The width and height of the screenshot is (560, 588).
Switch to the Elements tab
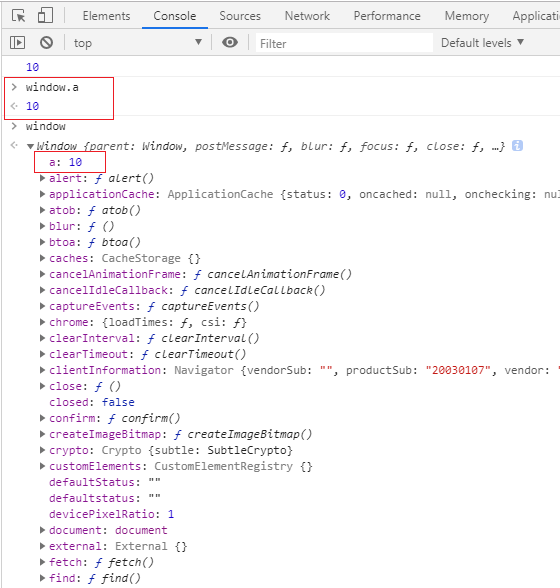click(107, 16)
